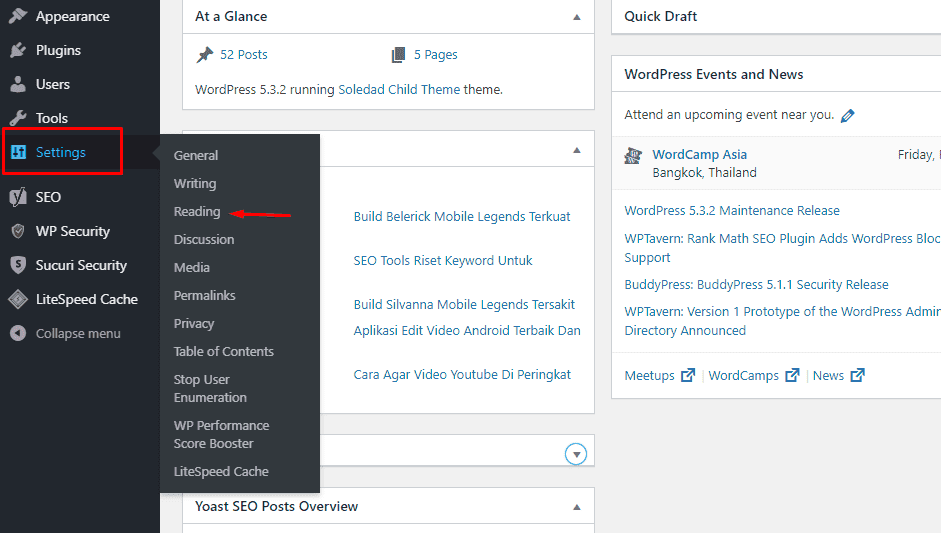Open post Build Silvanna Mobile Legends Tersakit
Image resolution: width=941 pixels, height=533 pixels.
point(464,304)
